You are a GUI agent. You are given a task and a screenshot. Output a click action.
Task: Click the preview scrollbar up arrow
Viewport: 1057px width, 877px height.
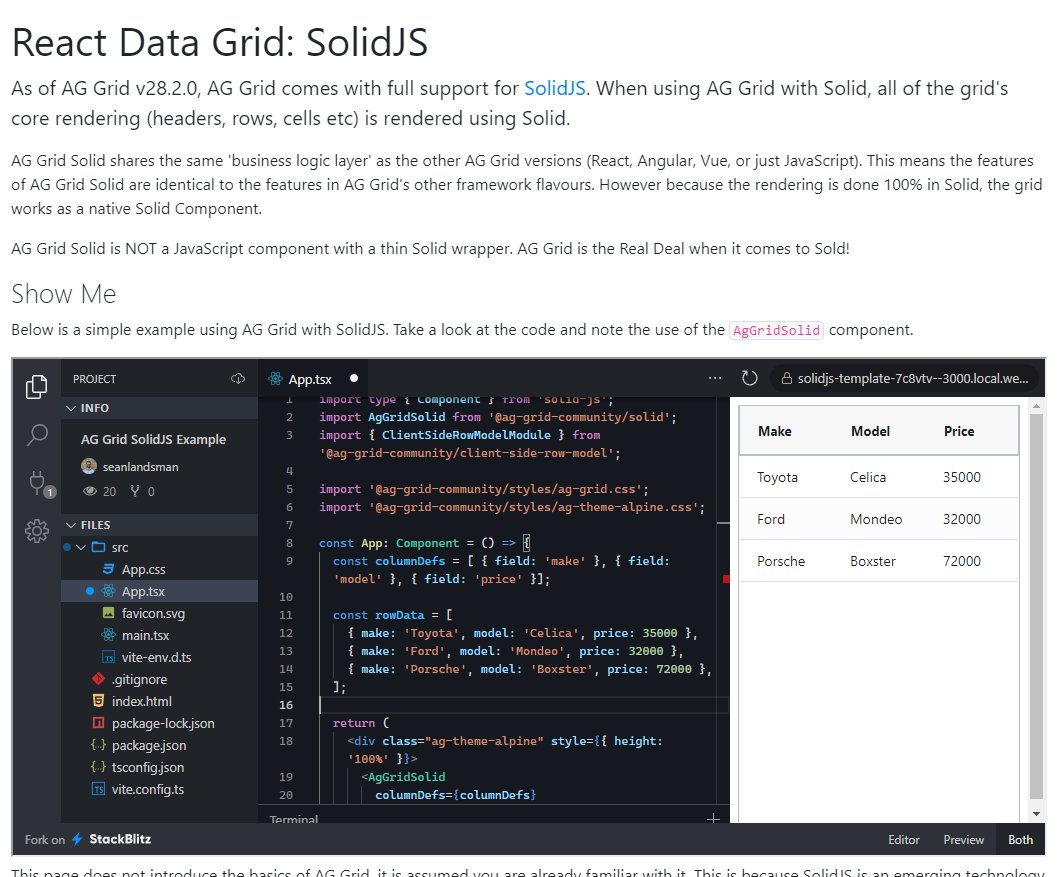tap(1036, 406)
